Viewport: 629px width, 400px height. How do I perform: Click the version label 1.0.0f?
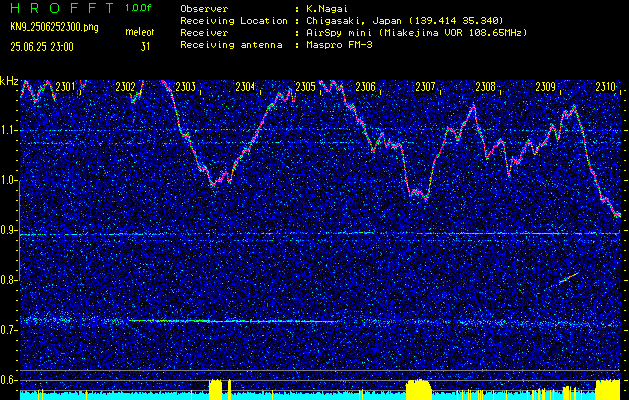click(138, 8)
